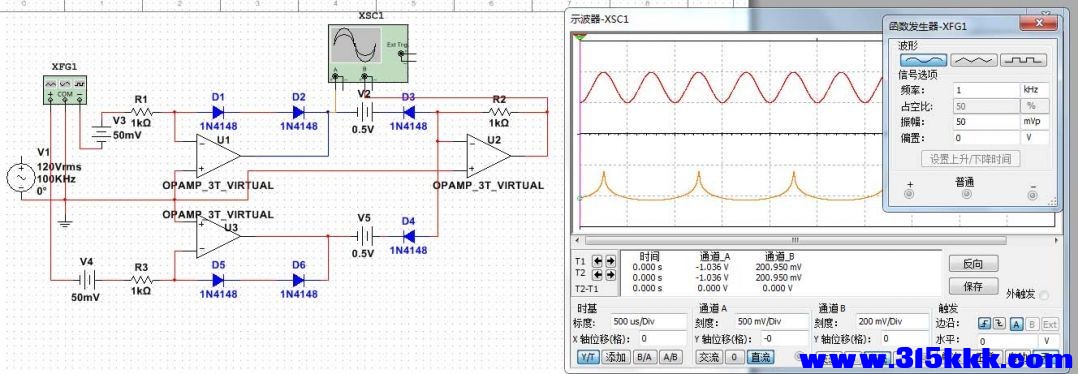This screenshot has height=374, width=1078.
Task: Click the 设置上升/下降时间 button
Action: click(x=971, y=159)
